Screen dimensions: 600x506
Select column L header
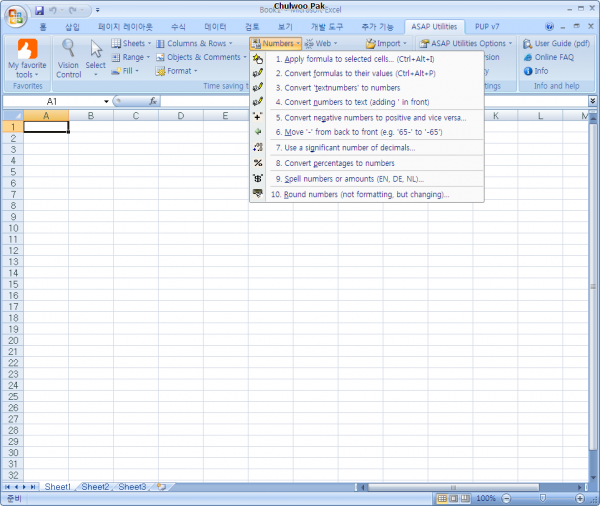pyautogui.click(x=540, y=115)
